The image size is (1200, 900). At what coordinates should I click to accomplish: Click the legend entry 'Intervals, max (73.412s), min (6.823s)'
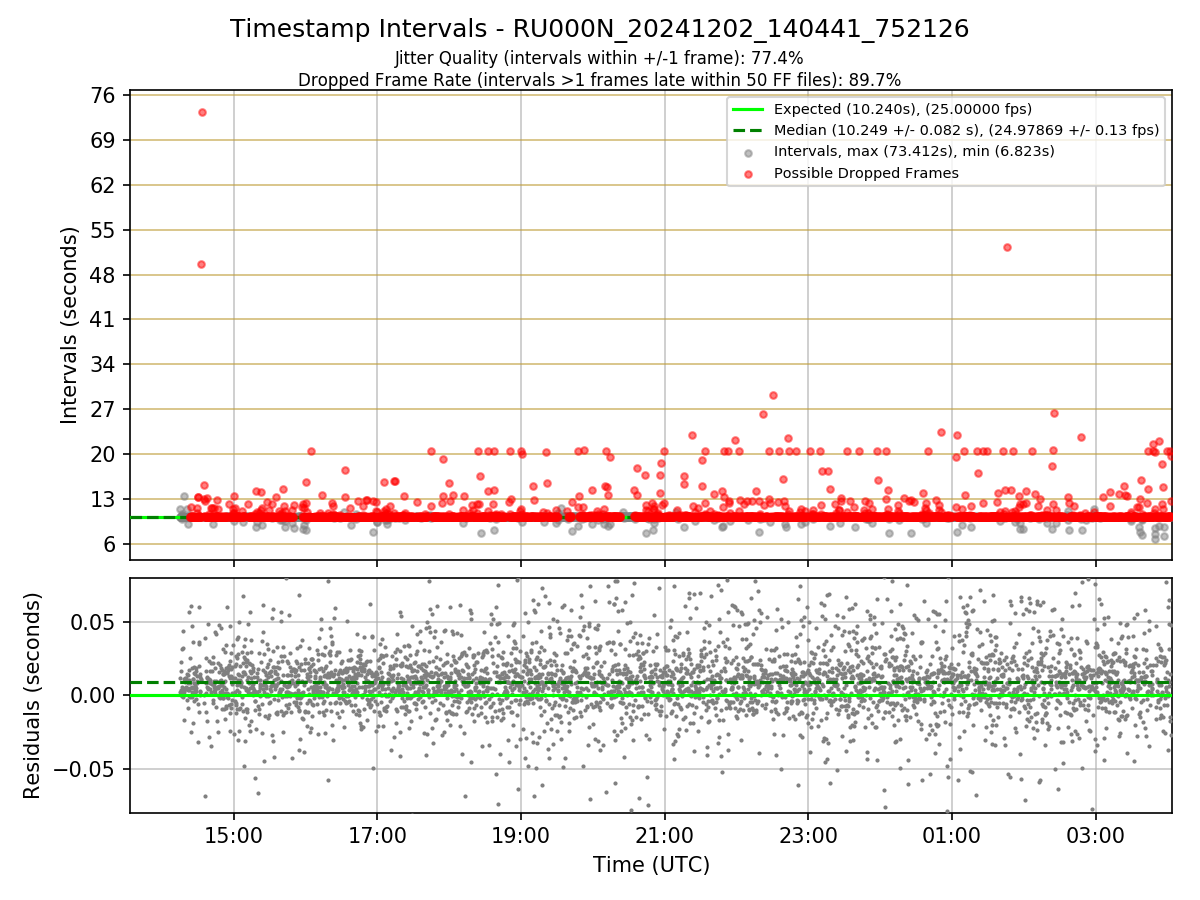click(914, 151)
